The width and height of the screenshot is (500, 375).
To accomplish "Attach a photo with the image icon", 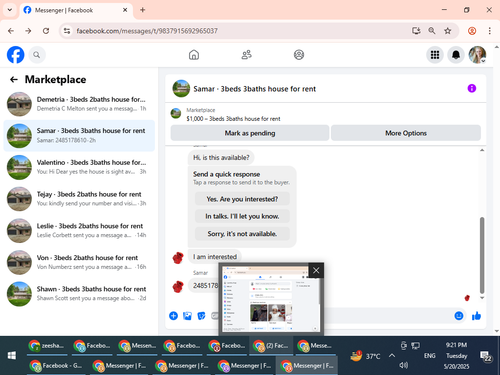I will coord(187,316).
